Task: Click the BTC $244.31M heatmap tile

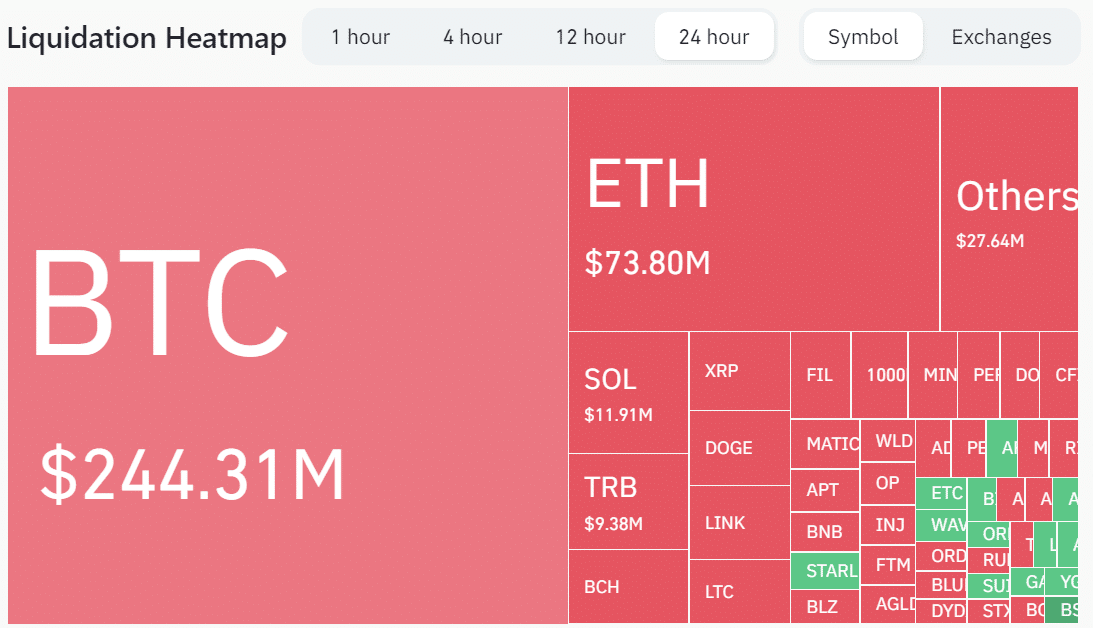Action: (288, 355)
